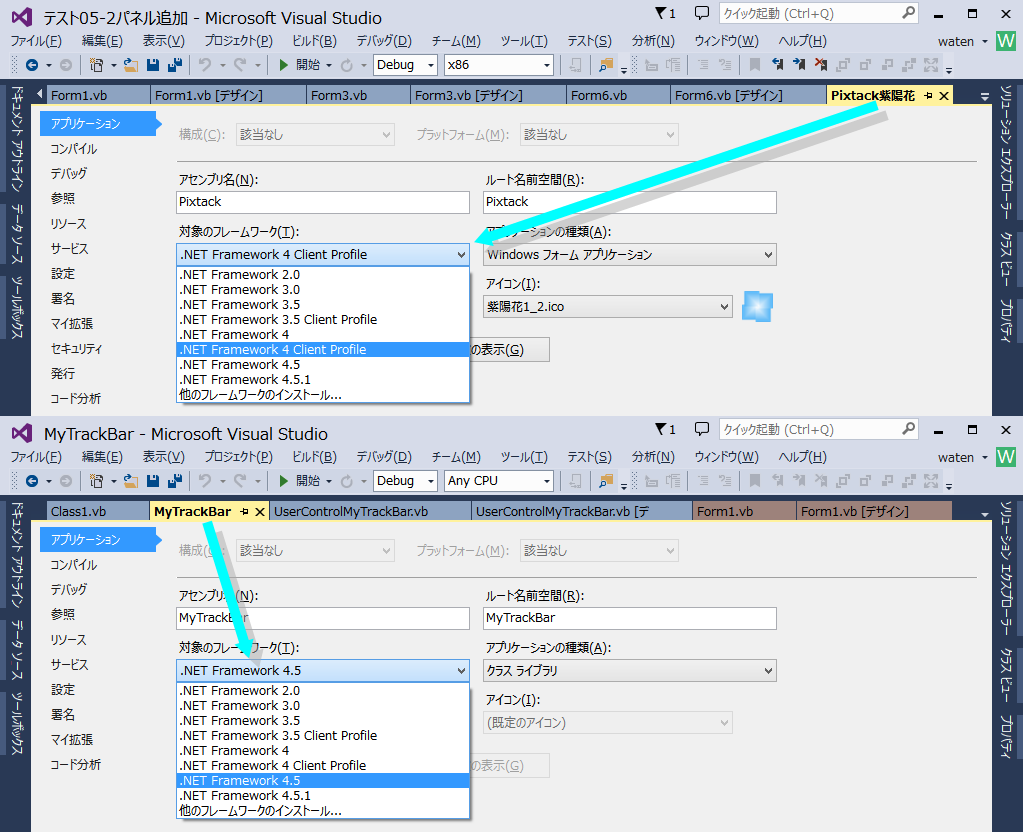This screenshot has width=1024, height=832.
Task: Click navigate back arrow in MyTrackBar window
Action: click(x=31, y=481)
